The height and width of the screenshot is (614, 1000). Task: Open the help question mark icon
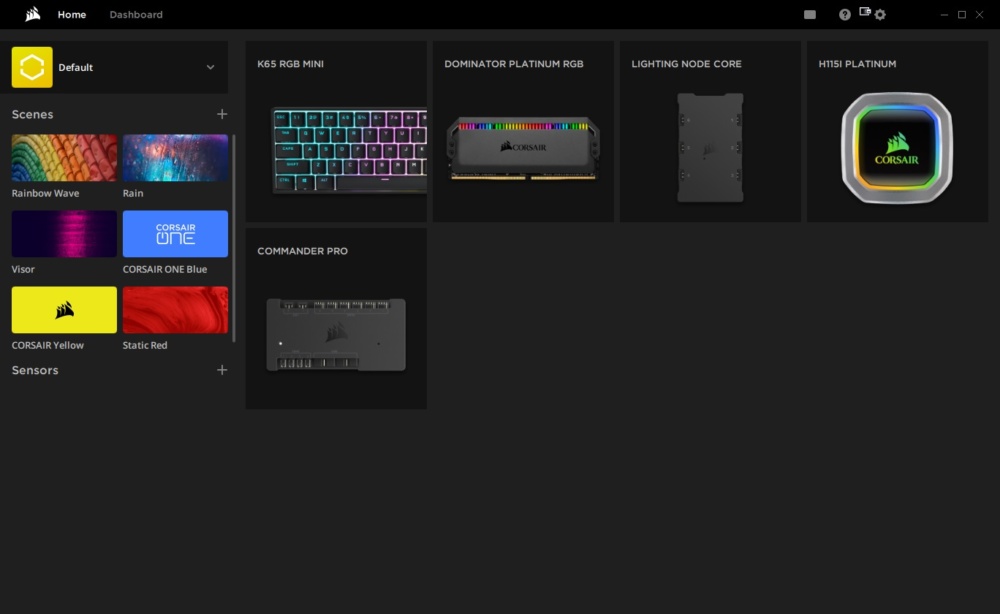click(844, 15)
